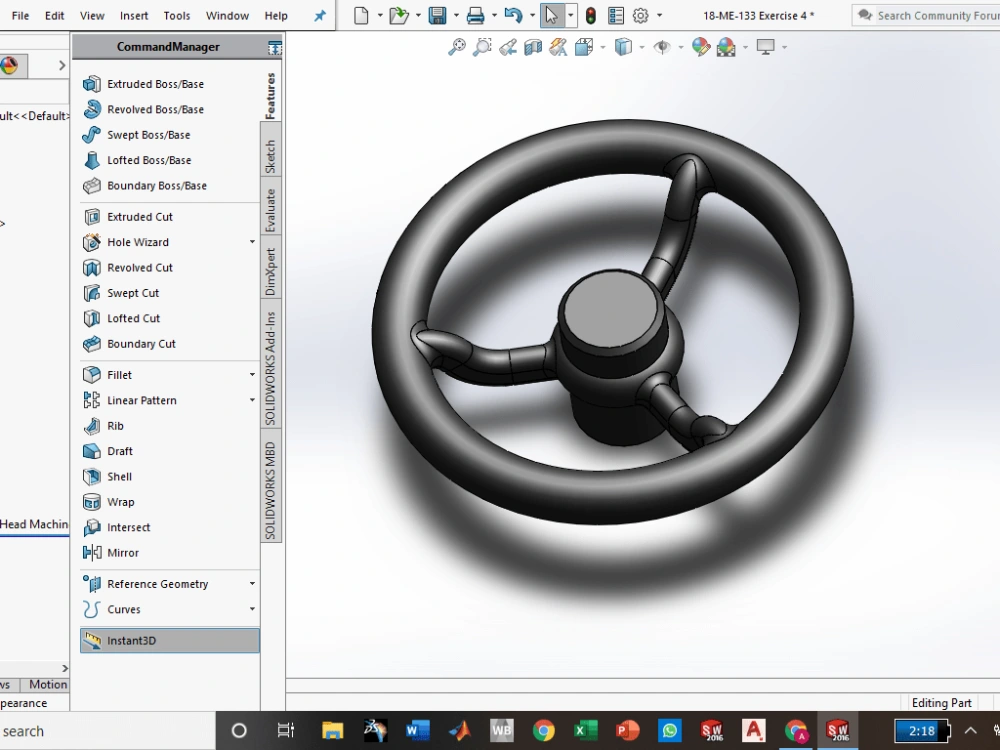This screenshot has height=750, width=1000.
Task: Expand the Fillet tool dropdown arrow
Action: click(251, 374)
